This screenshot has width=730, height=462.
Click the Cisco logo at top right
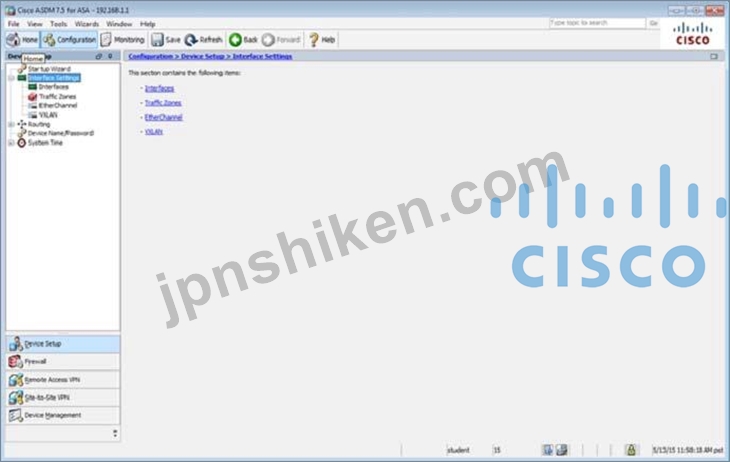pos(693,34)
